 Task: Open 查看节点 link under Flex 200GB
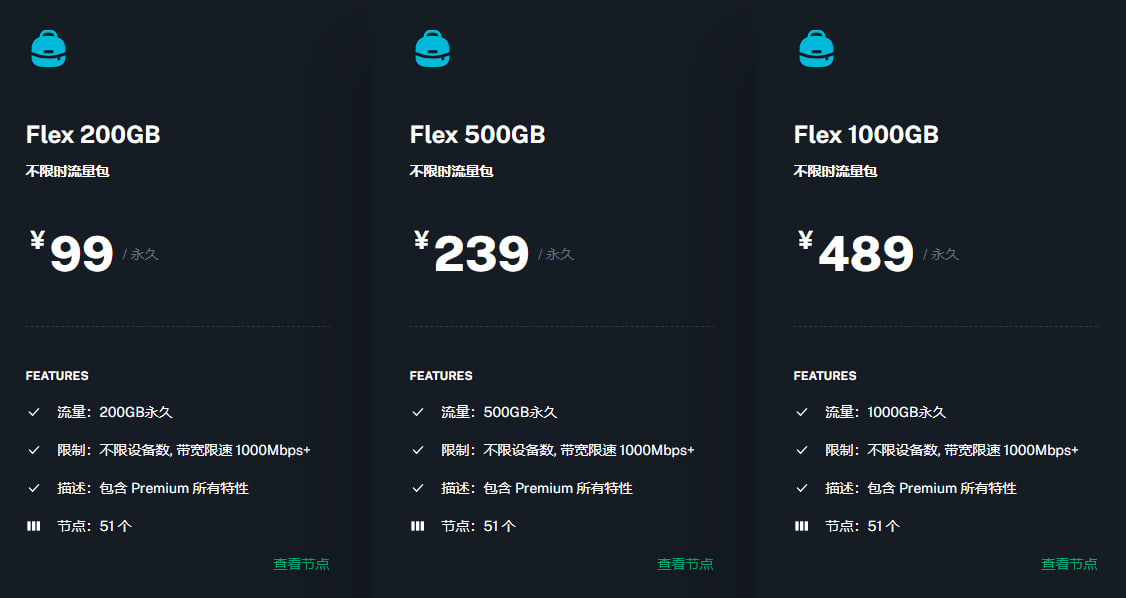[x=302, y=564]
